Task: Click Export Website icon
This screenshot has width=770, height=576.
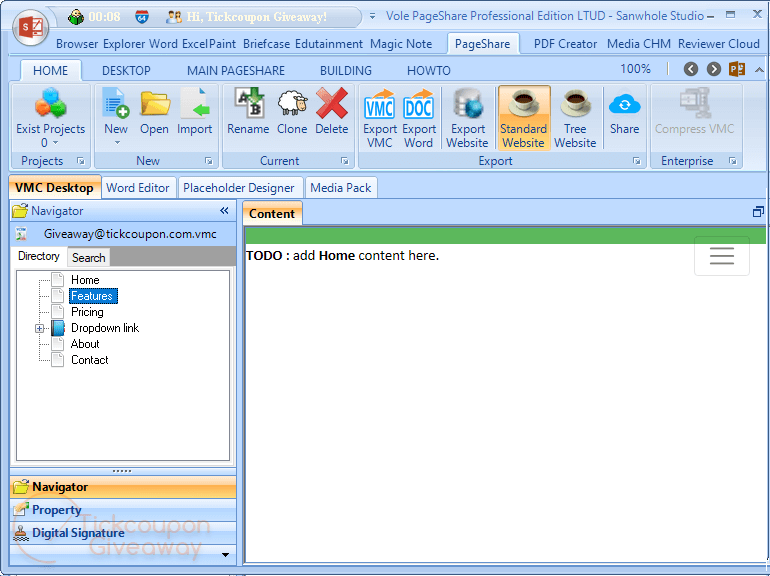Action: [x=468, y=103]
